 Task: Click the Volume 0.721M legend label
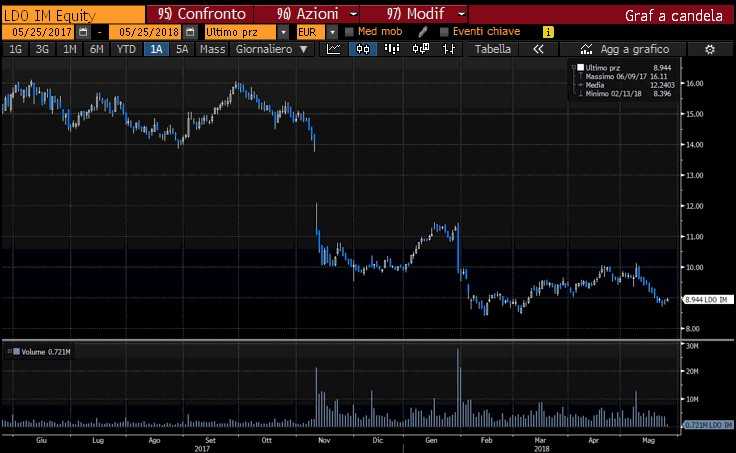[46, 352]
